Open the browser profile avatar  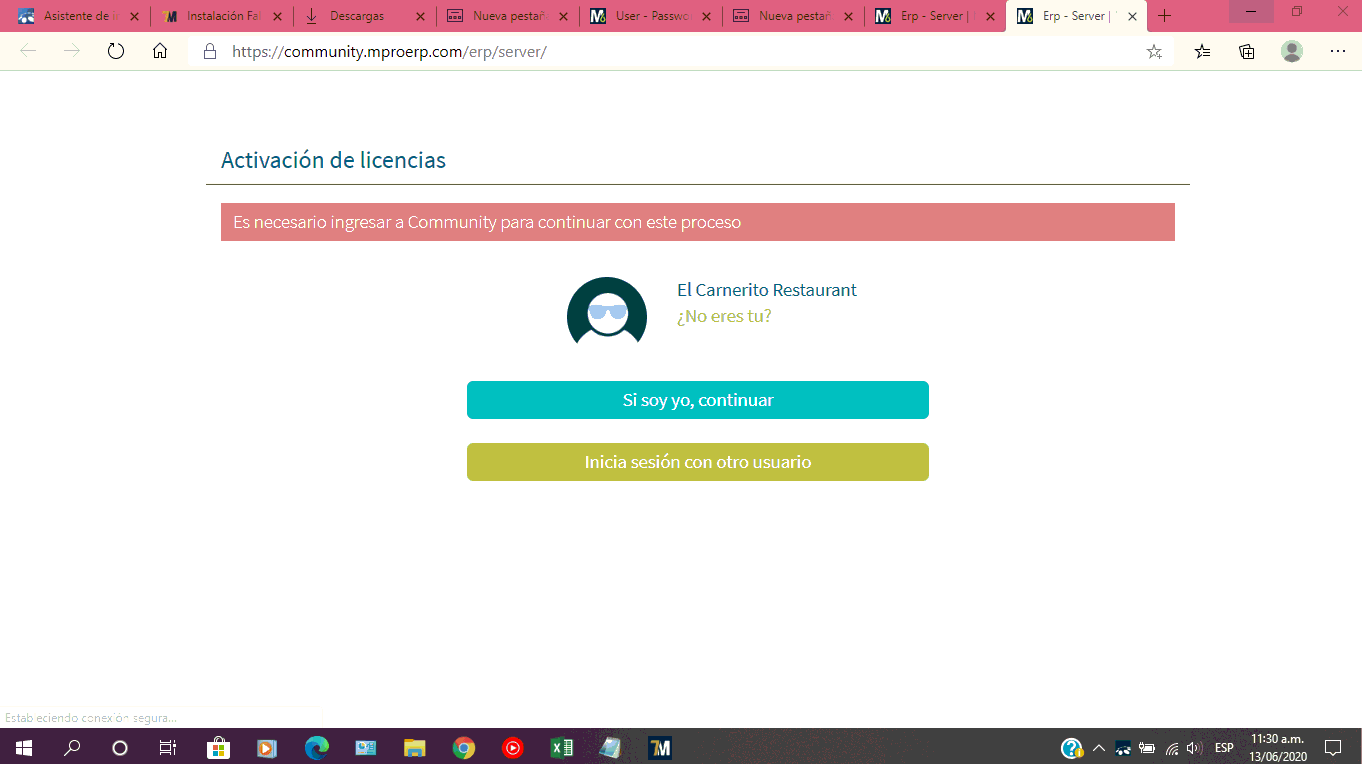pyautogui.click(x=1292, y=52)
